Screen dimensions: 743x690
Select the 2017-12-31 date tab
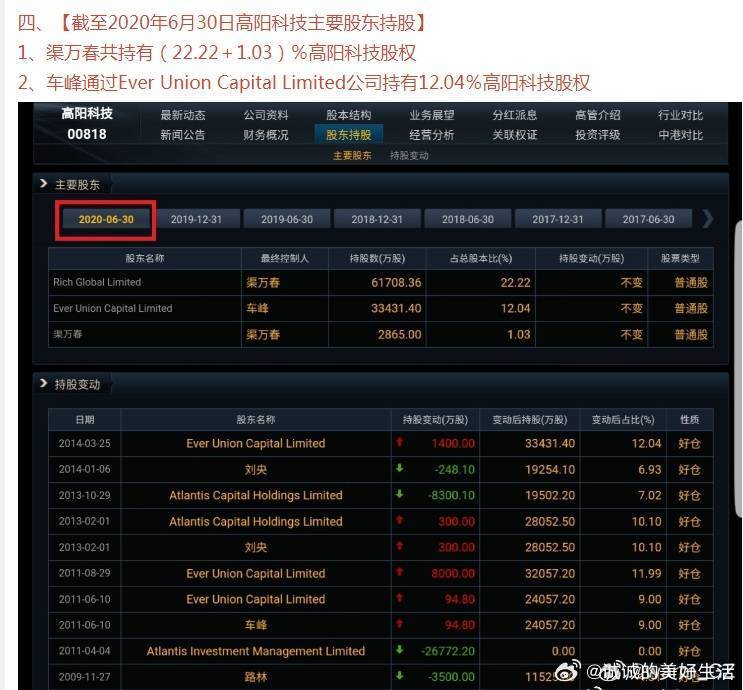click(558, 219)
